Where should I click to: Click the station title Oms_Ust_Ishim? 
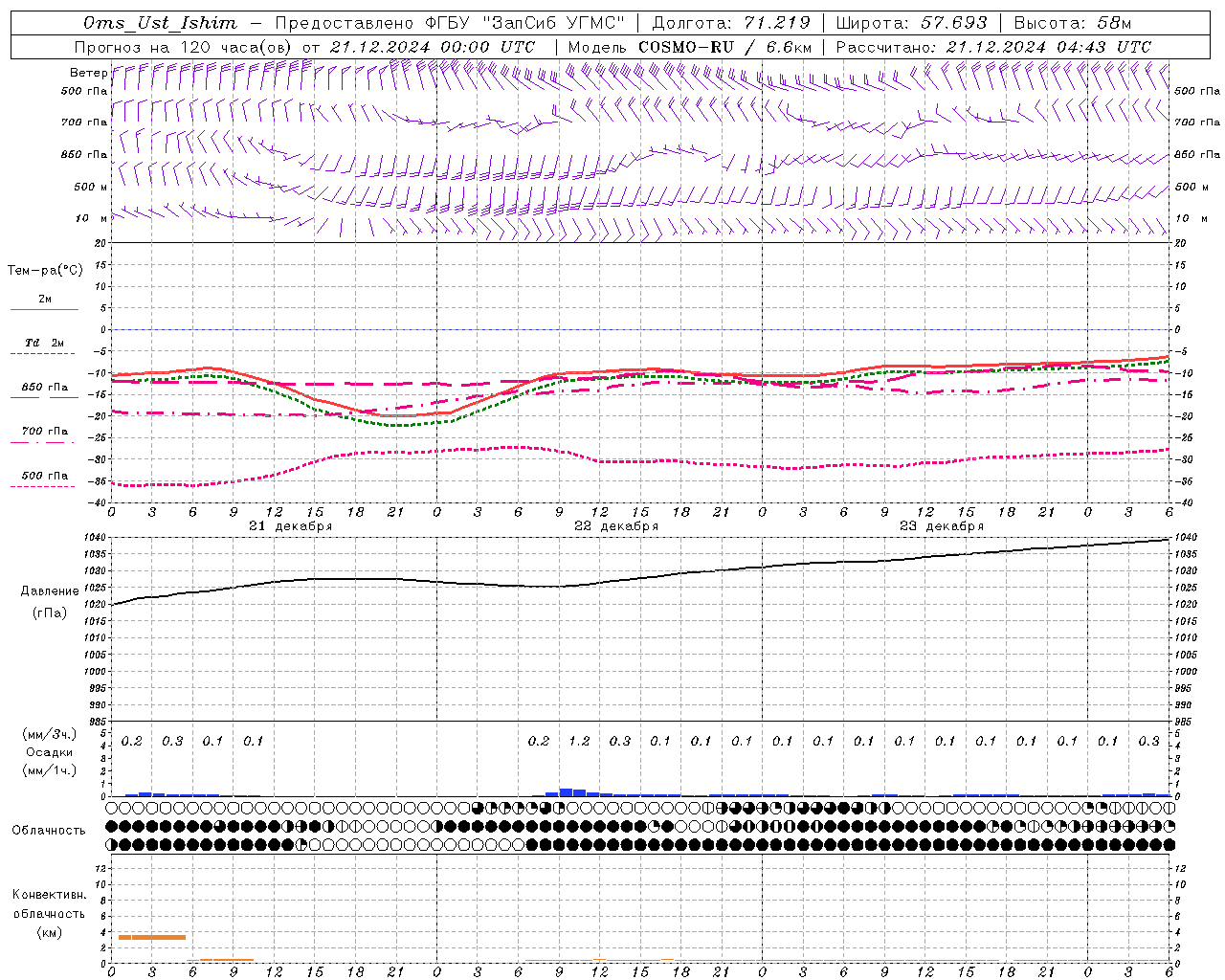pyautogui.click(x=160, y=23)
